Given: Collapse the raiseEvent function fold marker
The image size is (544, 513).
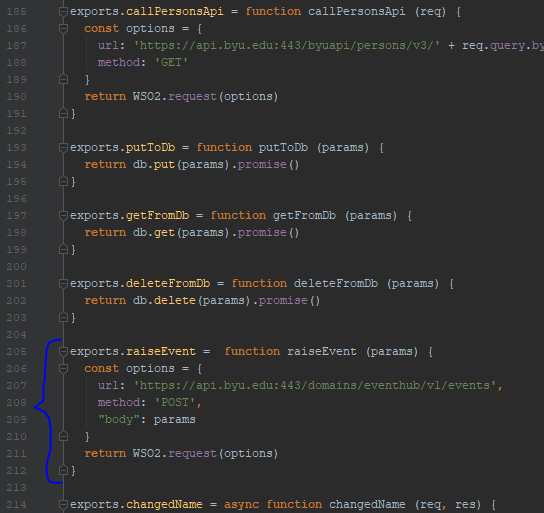Looking at the screenshot, I should [63, 352].
